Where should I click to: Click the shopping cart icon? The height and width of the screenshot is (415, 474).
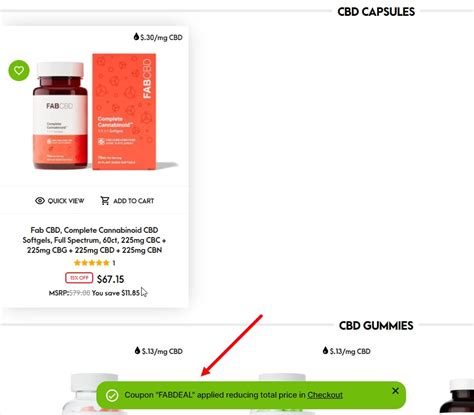point(105,200)
